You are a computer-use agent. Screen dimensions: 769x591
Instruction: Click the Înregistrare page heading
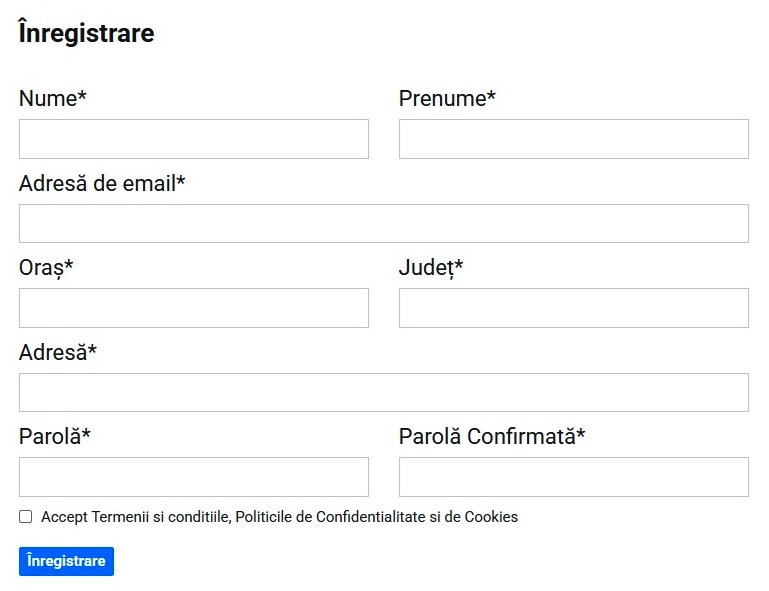[86, 33]
